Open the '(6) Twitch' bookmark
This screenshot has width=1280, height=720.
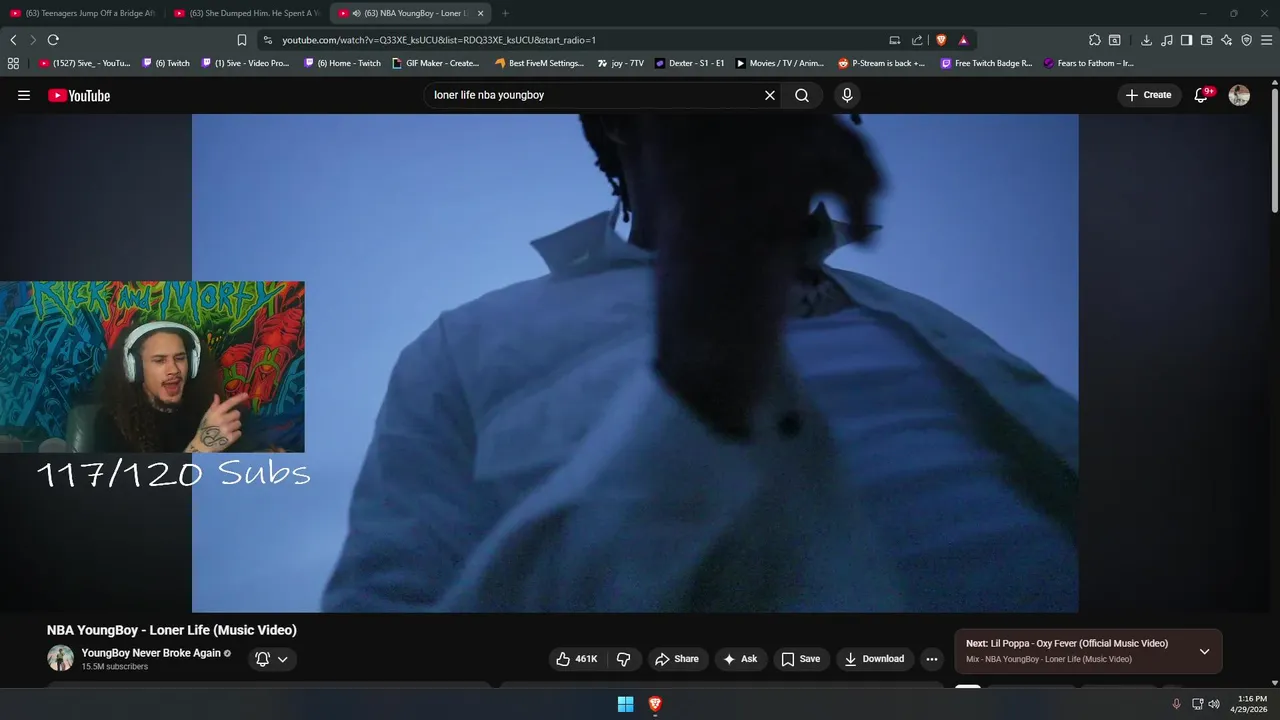click(166, 63)
